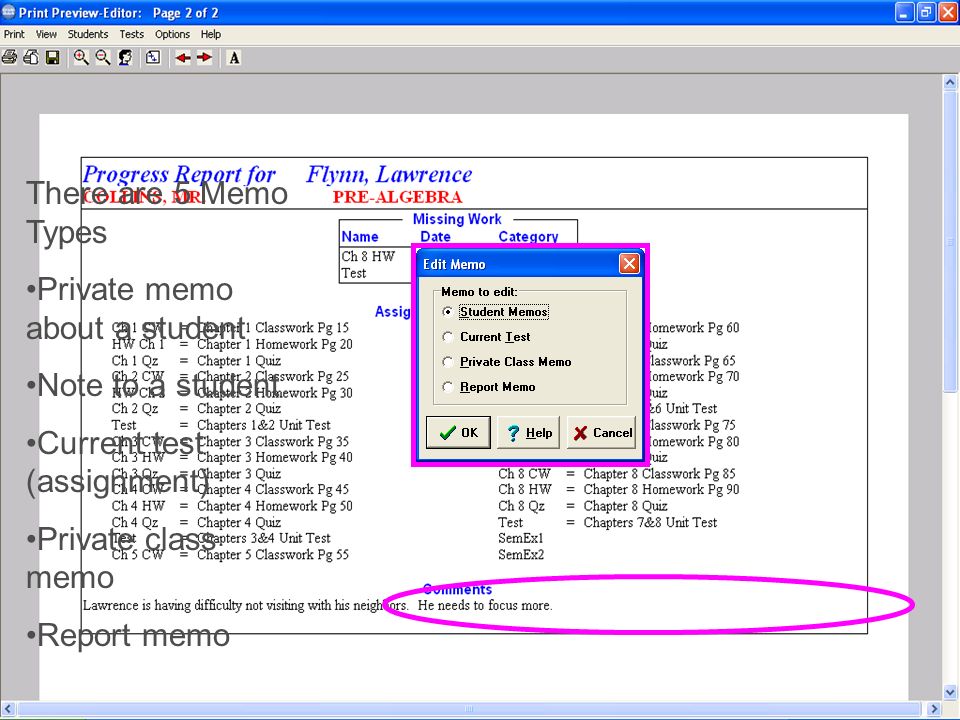Click the floppy disk save icon
Image resolution: width=960 pixels, height=720 pixels.
pos(53,58)
